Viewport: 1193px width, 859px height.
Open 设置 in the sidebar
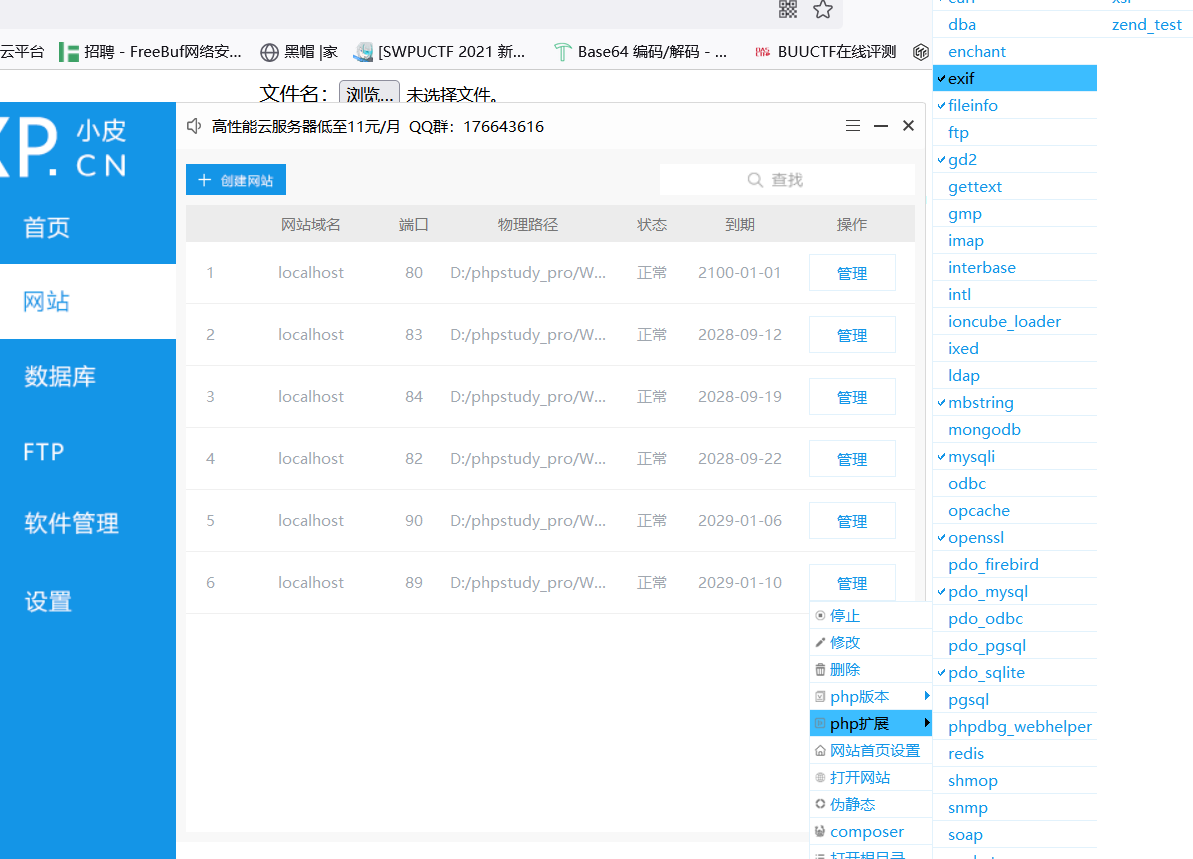[87, 601]
